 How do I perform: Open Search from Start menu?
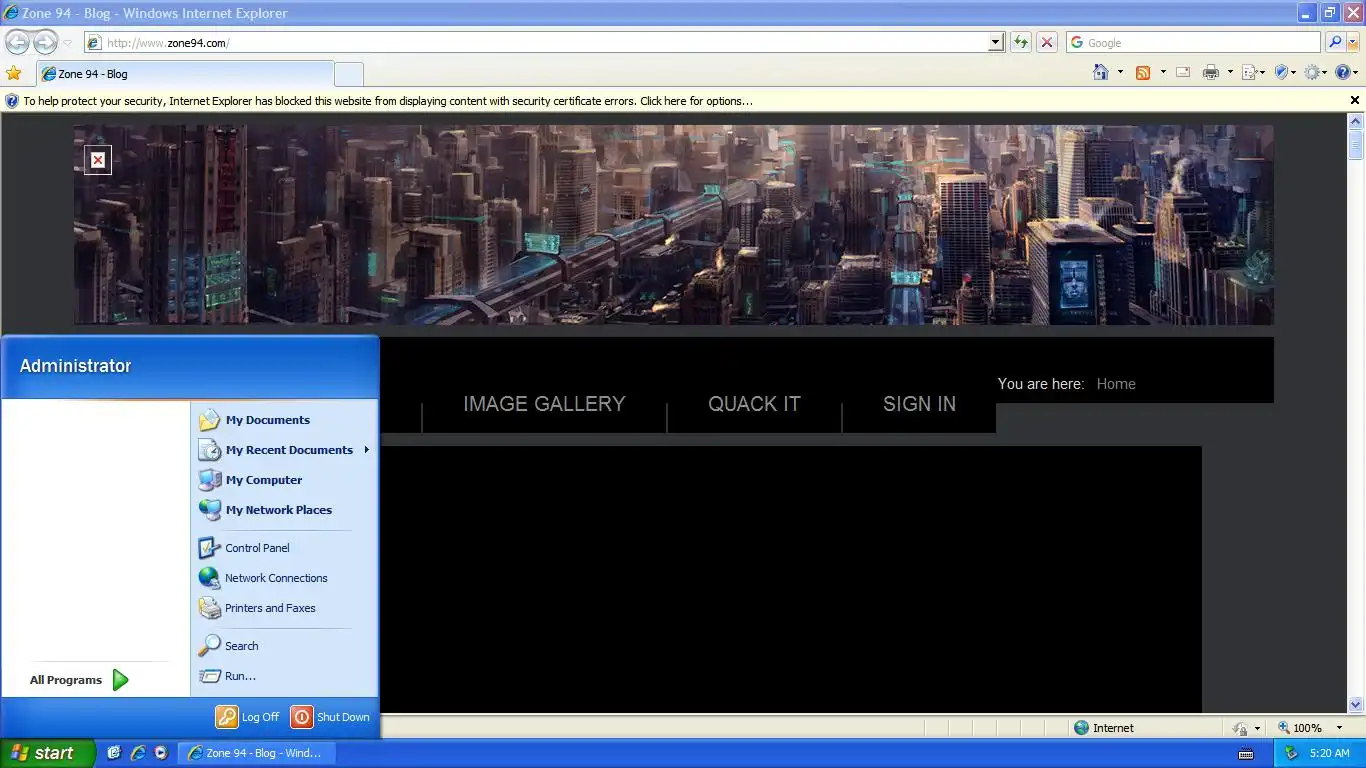click(285, 646)
